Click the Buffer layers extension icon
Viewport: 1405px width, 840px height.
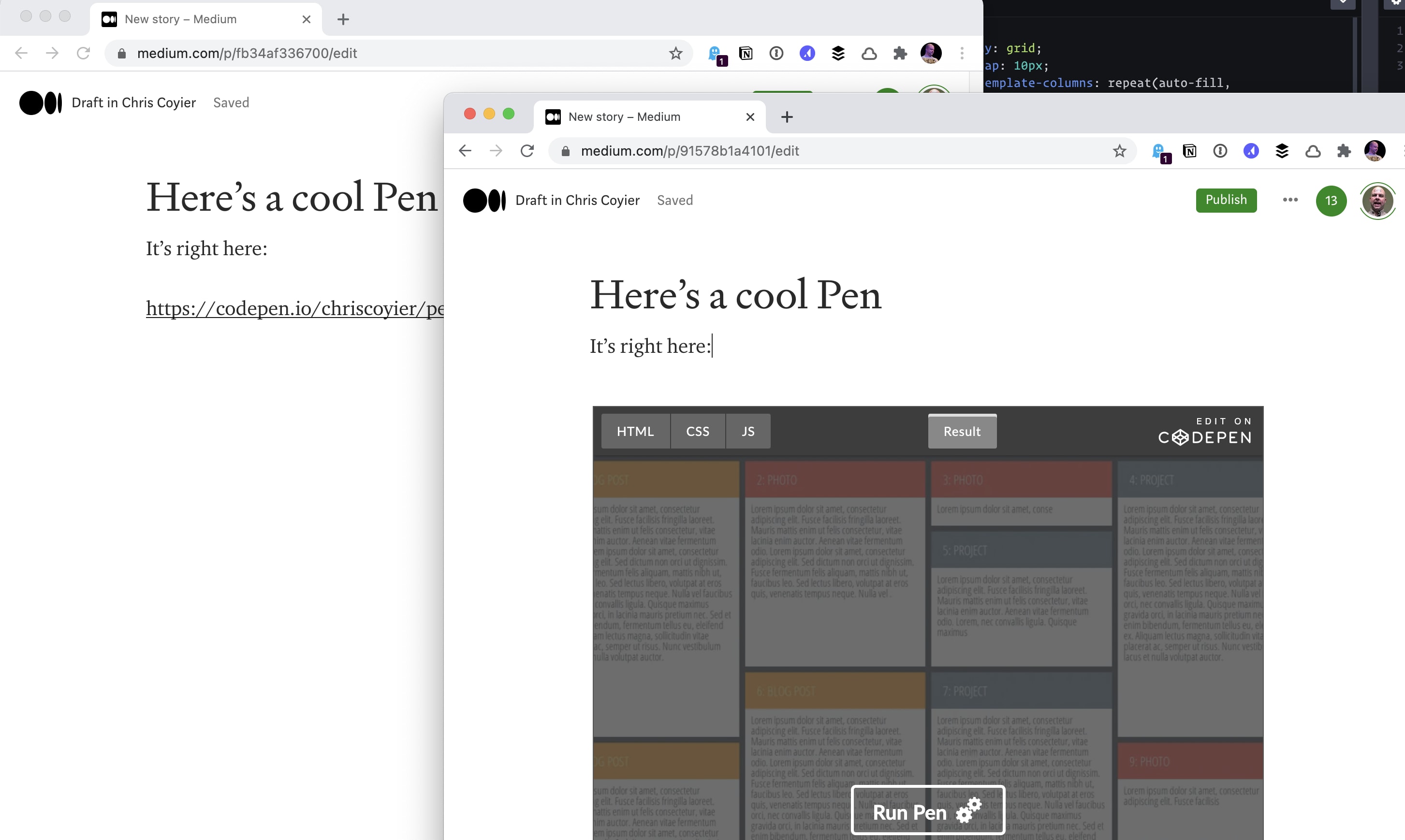tap(1282, 151)
